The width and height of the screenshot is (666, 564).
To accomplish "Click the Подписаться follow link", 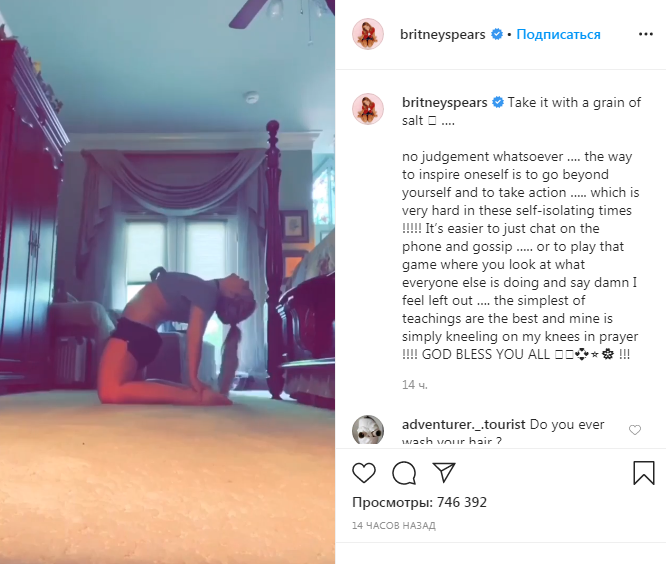I will [x=558, y=34].
